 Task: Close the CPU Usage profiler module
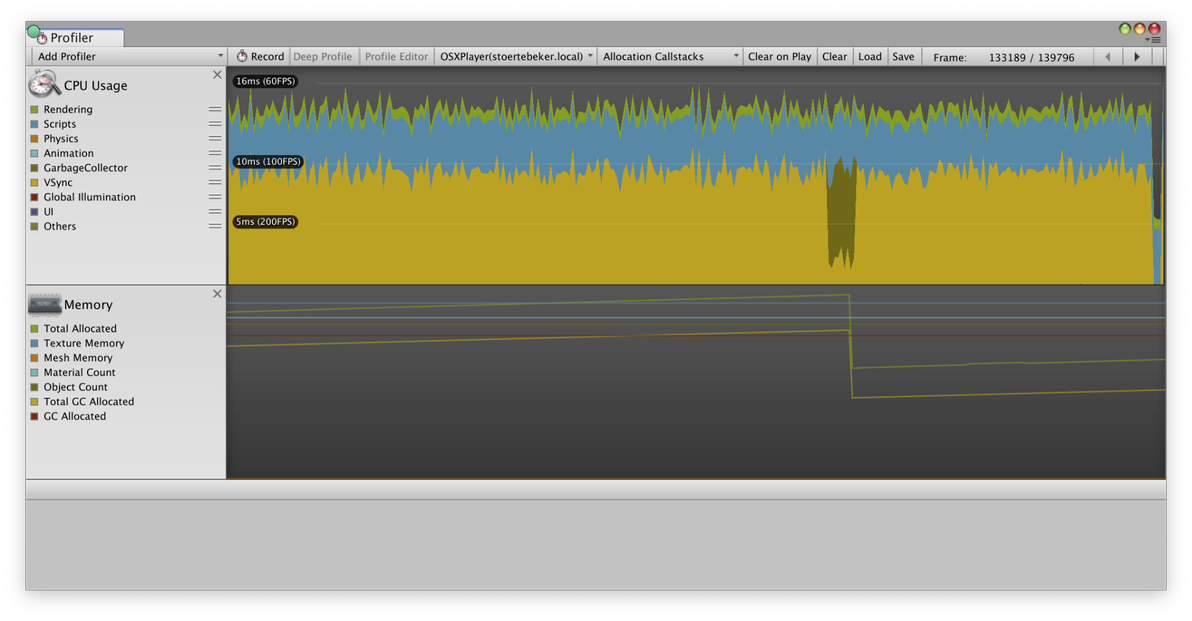coord(217,74)
